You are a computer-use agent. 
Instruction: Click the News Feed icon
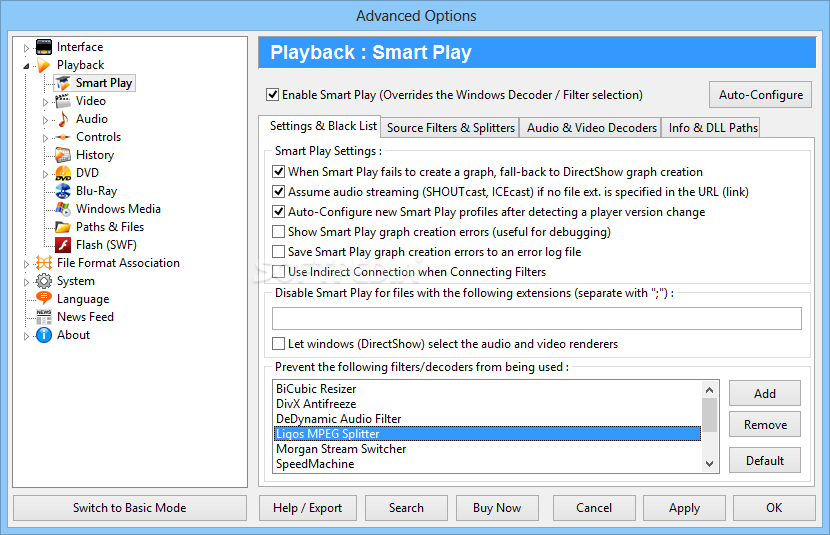[x=44, y=317]
